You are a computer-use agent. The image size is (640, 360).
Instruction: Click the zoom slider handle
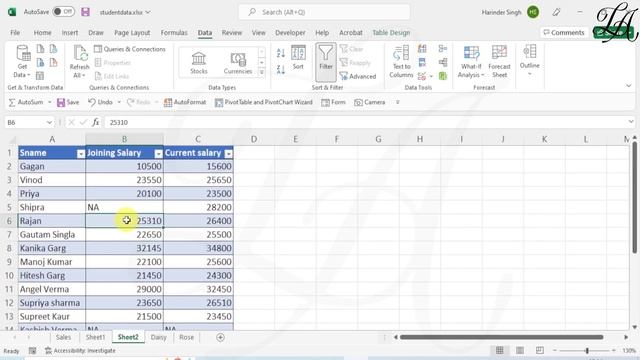click(x=587, y=351)
